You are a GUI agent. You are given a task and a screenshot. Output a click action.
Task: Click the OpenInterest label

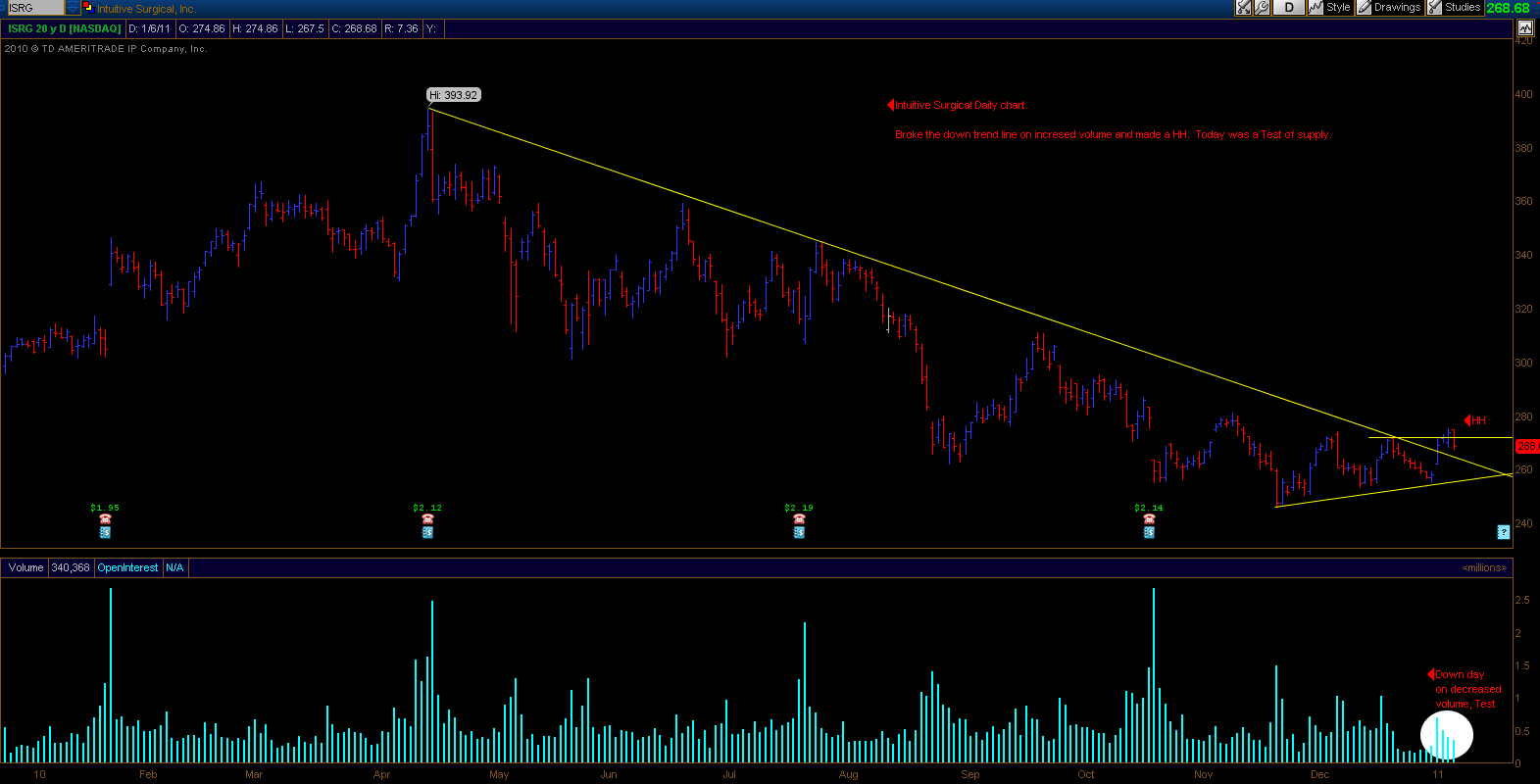[x=127, y=567]
